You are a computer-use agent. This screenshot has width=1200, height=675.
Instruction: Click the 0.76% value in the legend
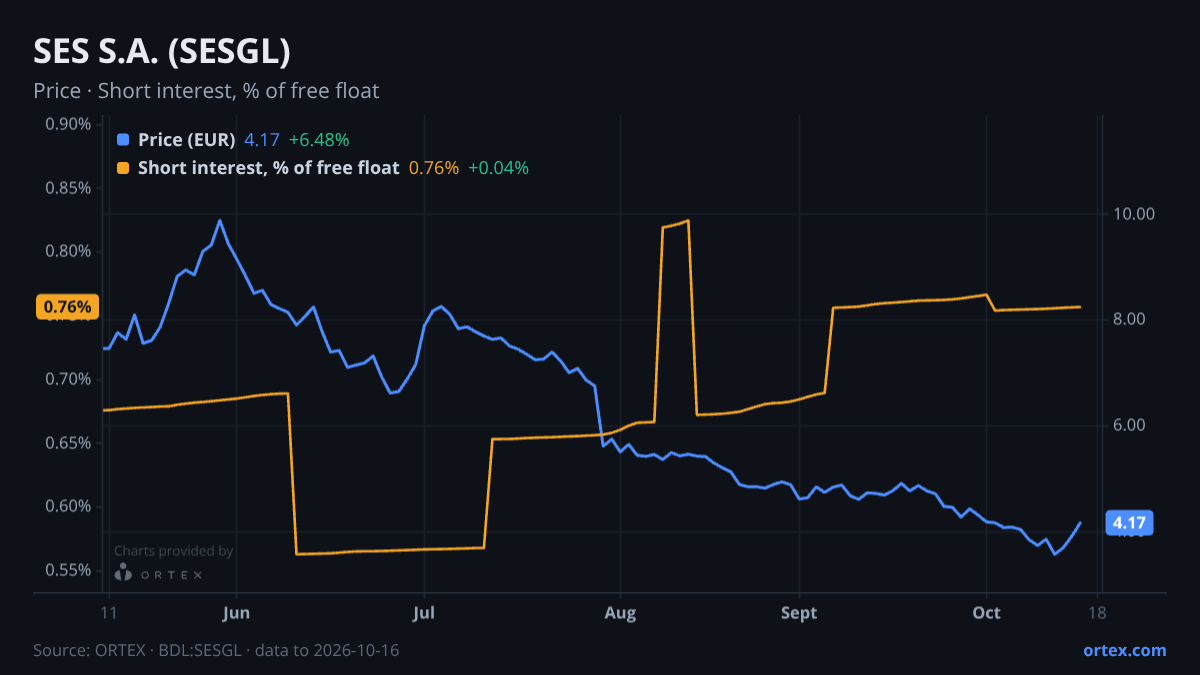pyautogui.click(x=434, y=168)
